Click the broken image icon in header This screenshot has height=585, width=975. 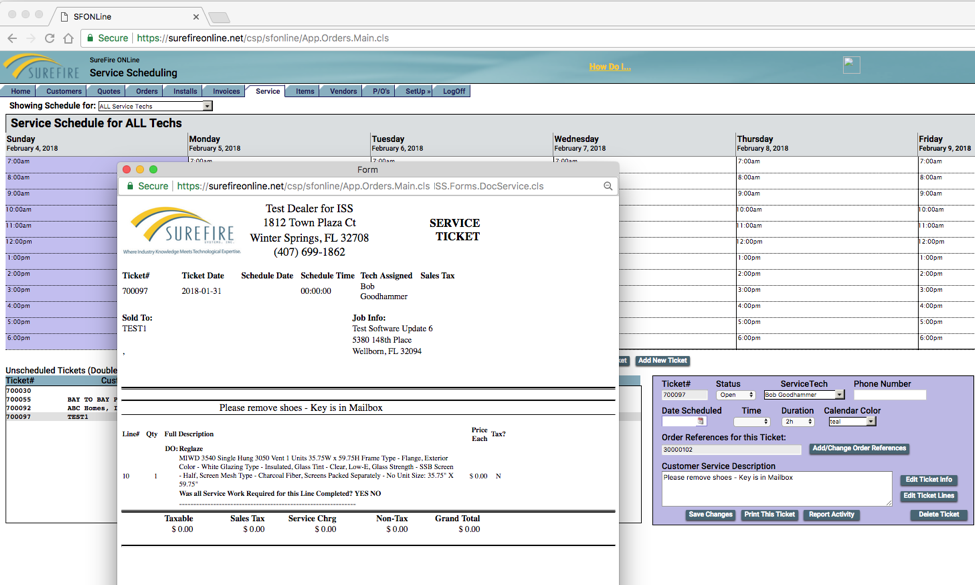851,65
